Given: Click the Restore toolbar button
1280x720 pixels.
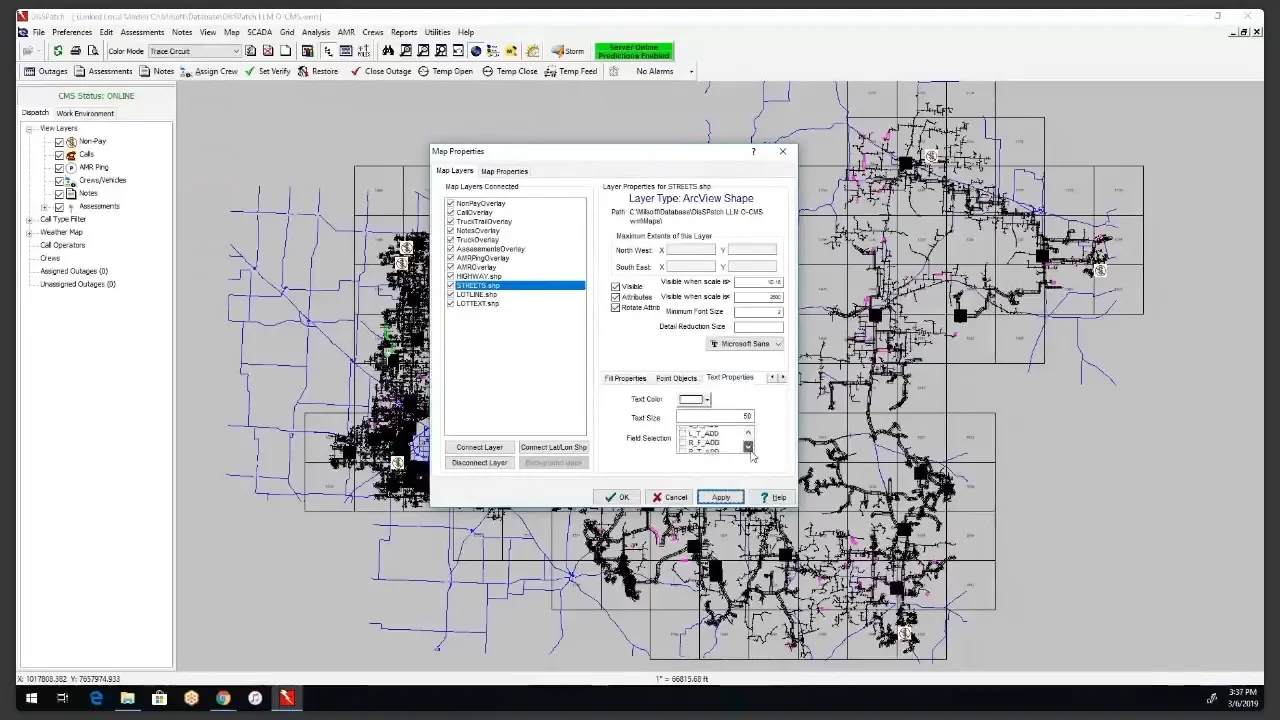Looking at the screenshot, I should tap(318, 71).
